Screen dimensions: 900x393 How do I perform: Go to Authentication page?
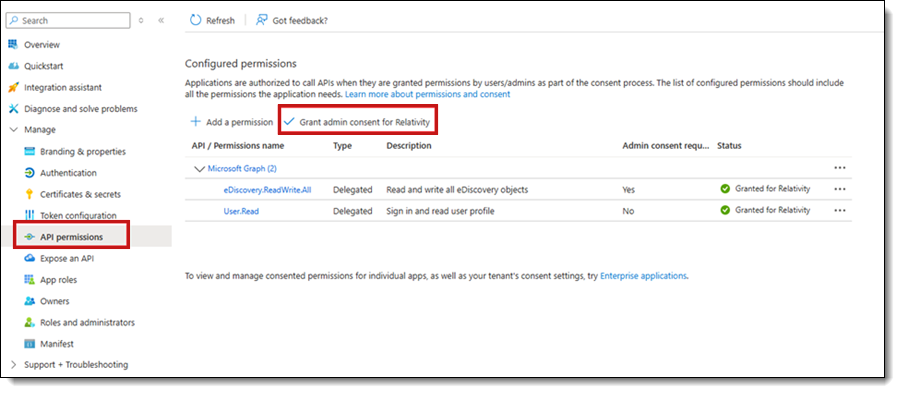(x=68, y=173)
